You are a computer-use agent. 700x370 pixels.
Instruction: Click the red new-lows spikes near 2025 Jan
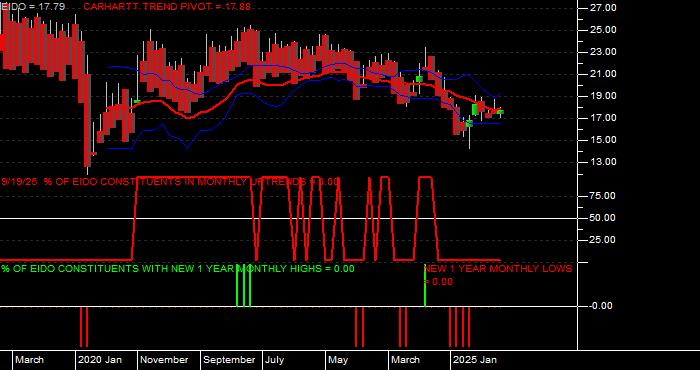pos(459,327)
